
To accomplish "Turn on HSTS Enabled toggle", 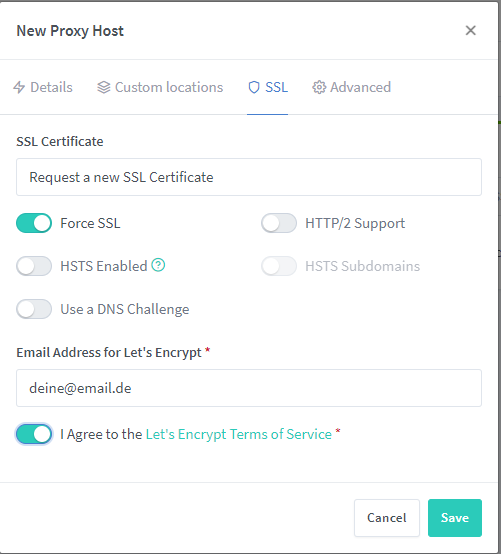I will tap(34, 266).
